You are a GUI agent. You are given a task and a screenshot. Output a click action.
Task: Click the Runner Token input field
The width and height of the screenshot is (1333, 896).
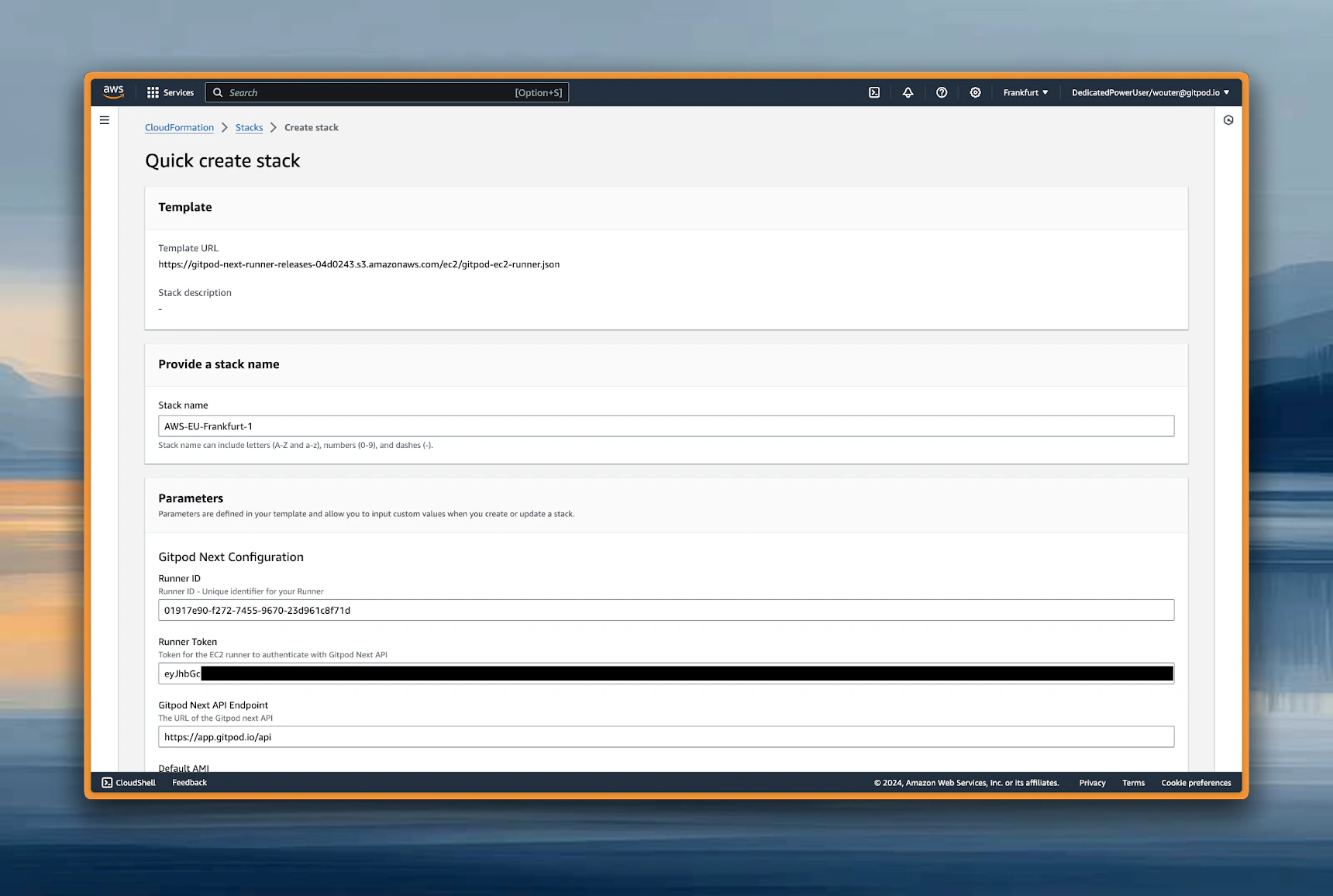(666, 674)
